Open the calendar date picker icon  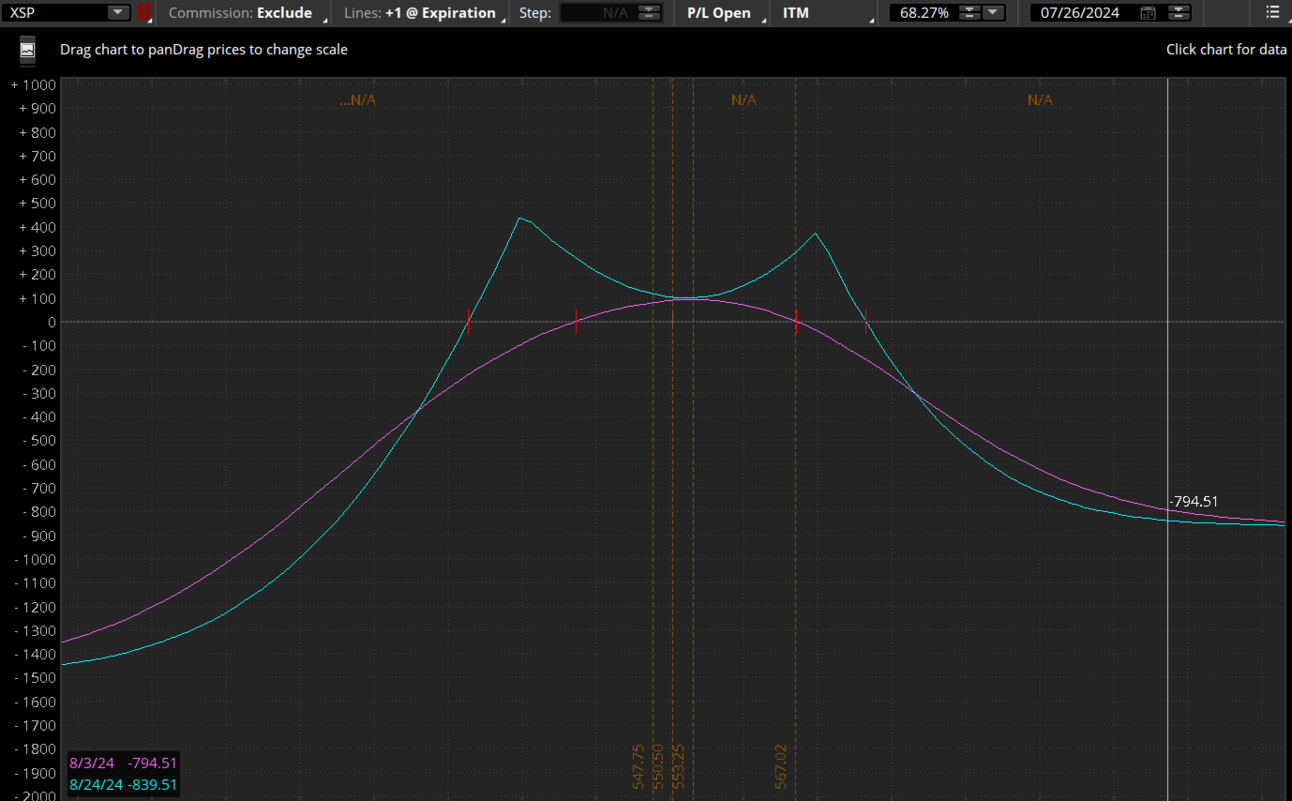(1148, 13)
